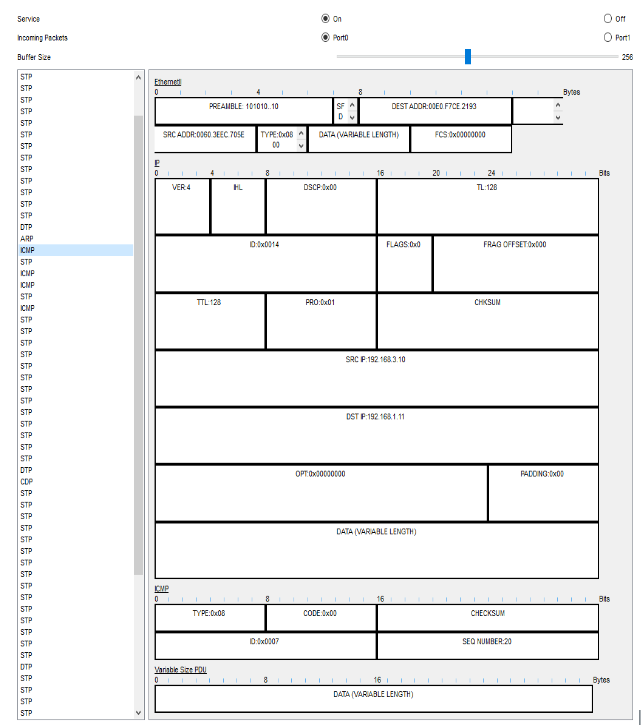The image size is (643, 725).
Task: Click the IP section heading
Action: [x=157, y=163]
